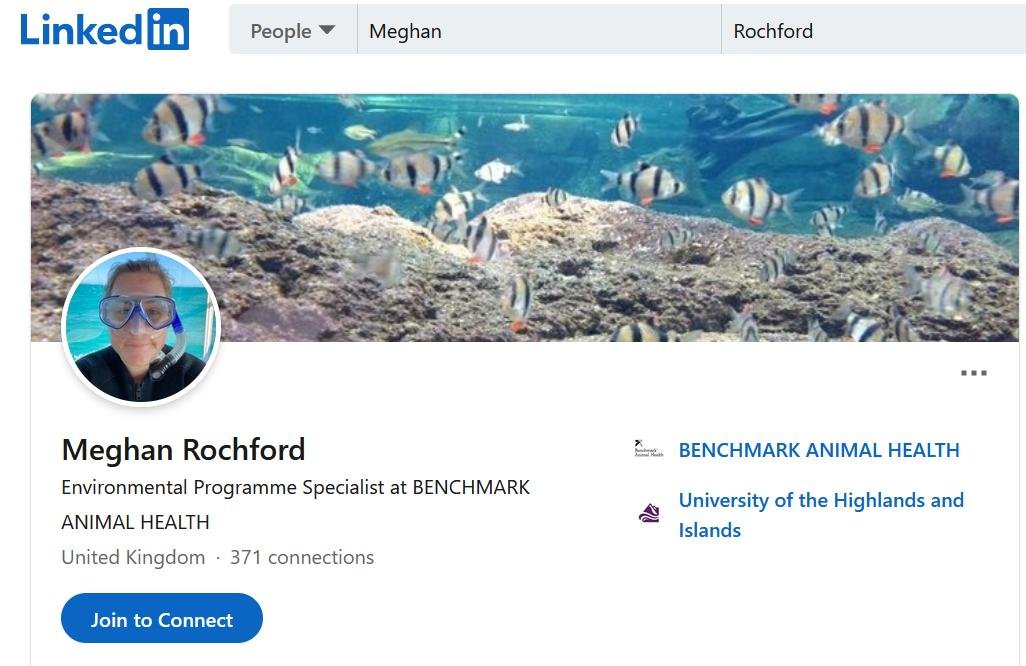Select the Meghan Rochford name heading
This screenshot has height=666, width=1026.
(183, 449)
